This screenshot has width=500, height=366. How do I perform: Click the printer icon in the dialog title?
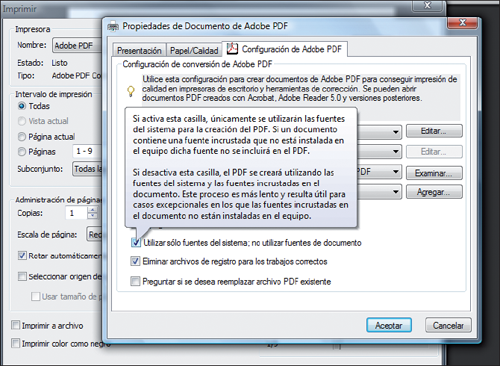[x=113, y=26]
